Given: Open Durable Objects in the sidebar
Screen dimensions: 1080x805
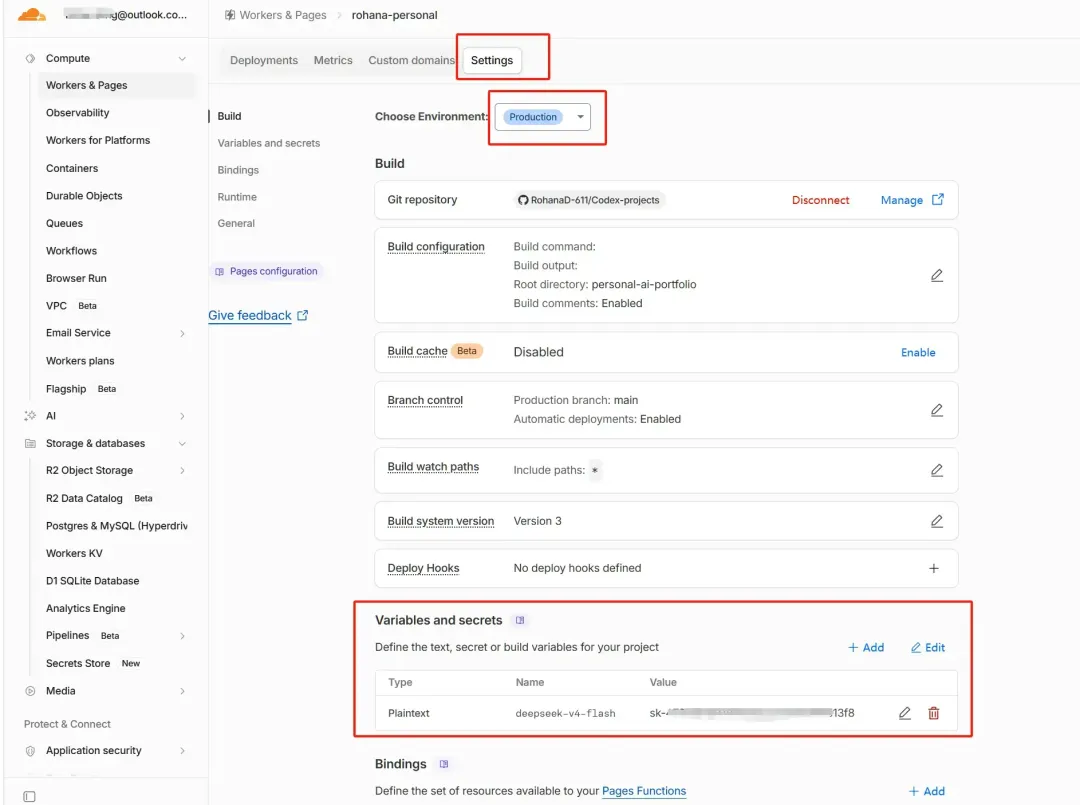Looking at the screenshot, I should pyautogui.click(x=84, y=196).
